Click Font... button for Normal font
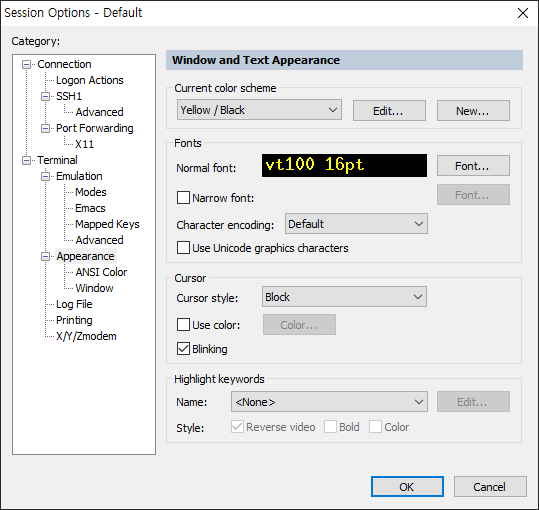The image size is (539, 510). (x=473, y=166)
